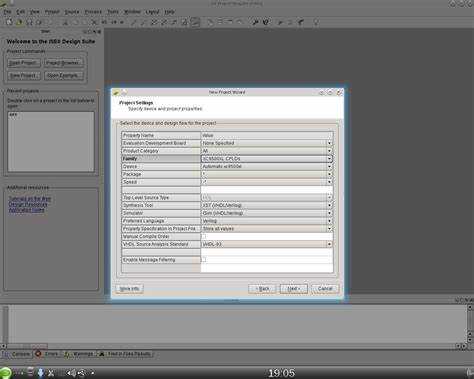Screen dimensions: 474x379
Task: Expand the Speed dropdown
Action: pyautogui.click(x=329, y=182)
